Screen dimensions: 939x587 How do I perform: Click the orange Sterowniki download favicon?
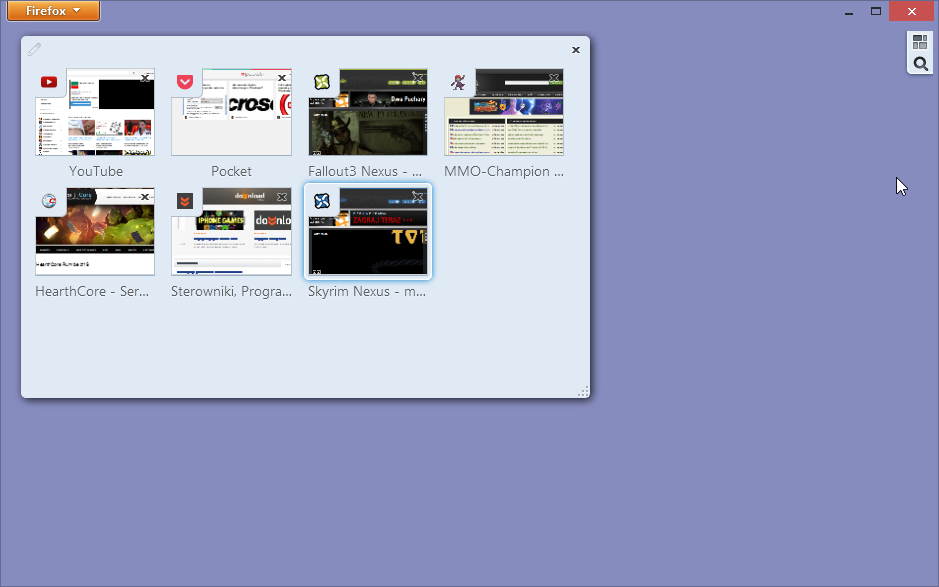click(x=185, y=201)
